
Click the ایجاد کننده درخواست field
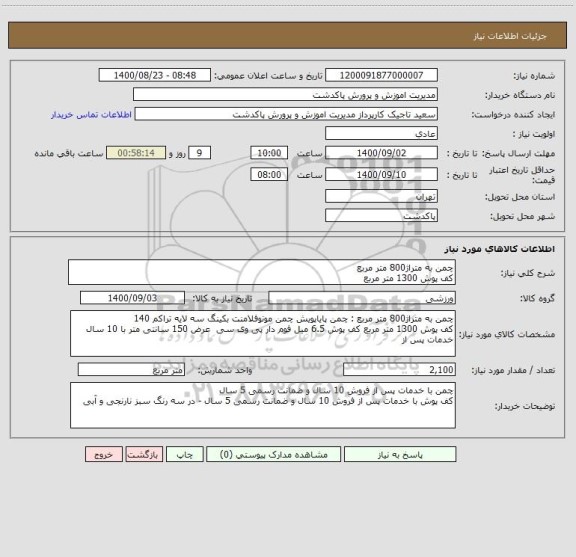pos(286,114)
